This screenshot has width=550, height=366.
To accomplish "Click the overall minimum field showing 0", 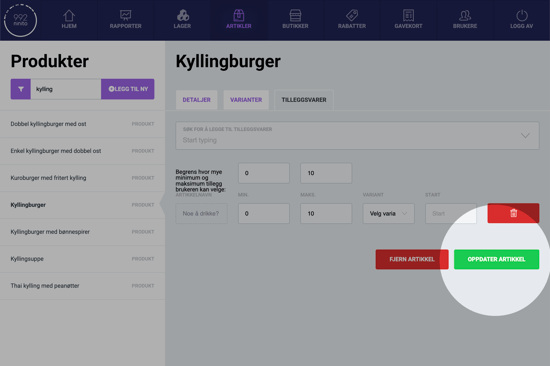I will point(264,173).
